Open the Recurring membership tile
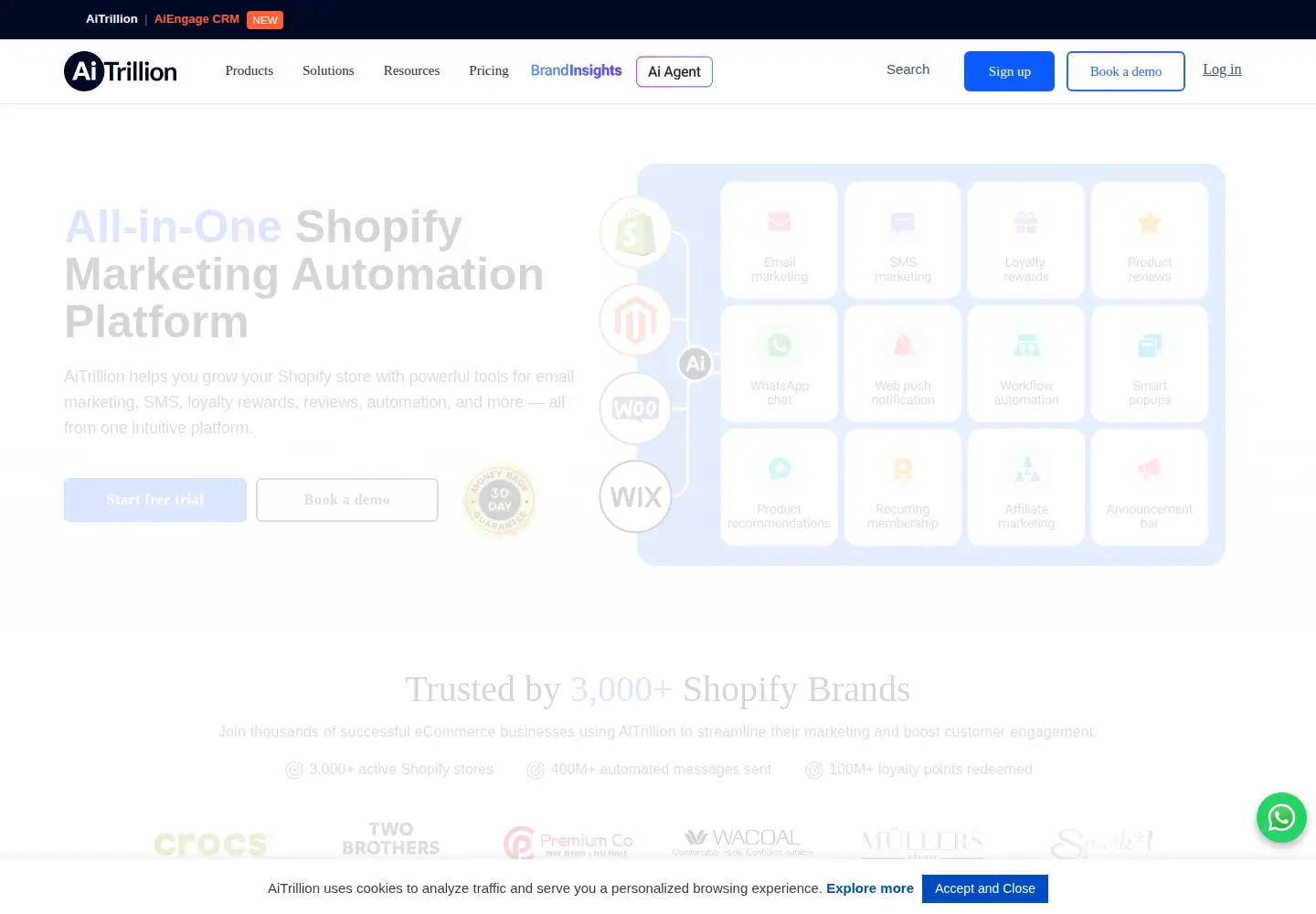The width and height of the screenshot is (1316, 914). [x=903, y=487]
